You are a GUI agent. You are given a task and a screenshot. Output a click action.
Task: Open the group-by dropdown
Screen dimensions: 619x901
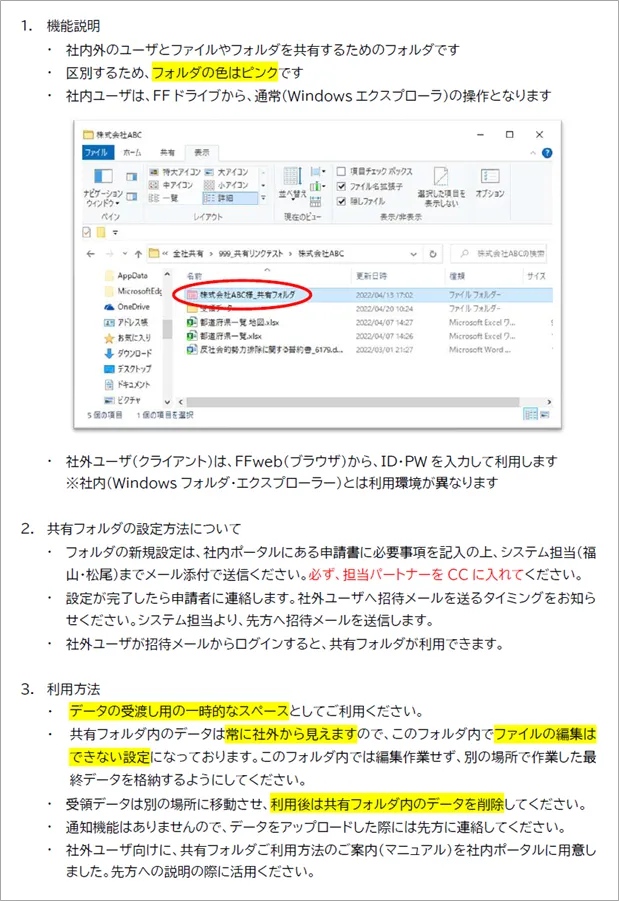[318, 171]
